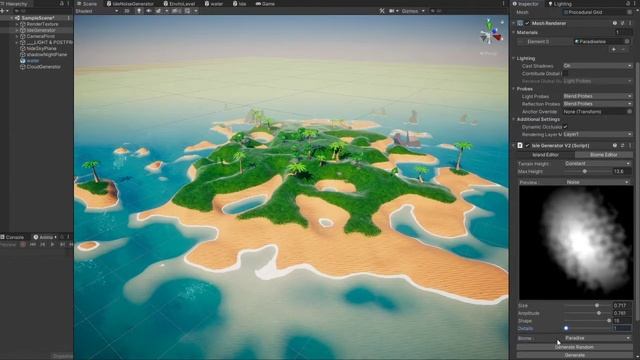The width and height of the screenshot is (640, 360).
Task: Click the Hierarchy add (+) button
Action: pos(2,11)
